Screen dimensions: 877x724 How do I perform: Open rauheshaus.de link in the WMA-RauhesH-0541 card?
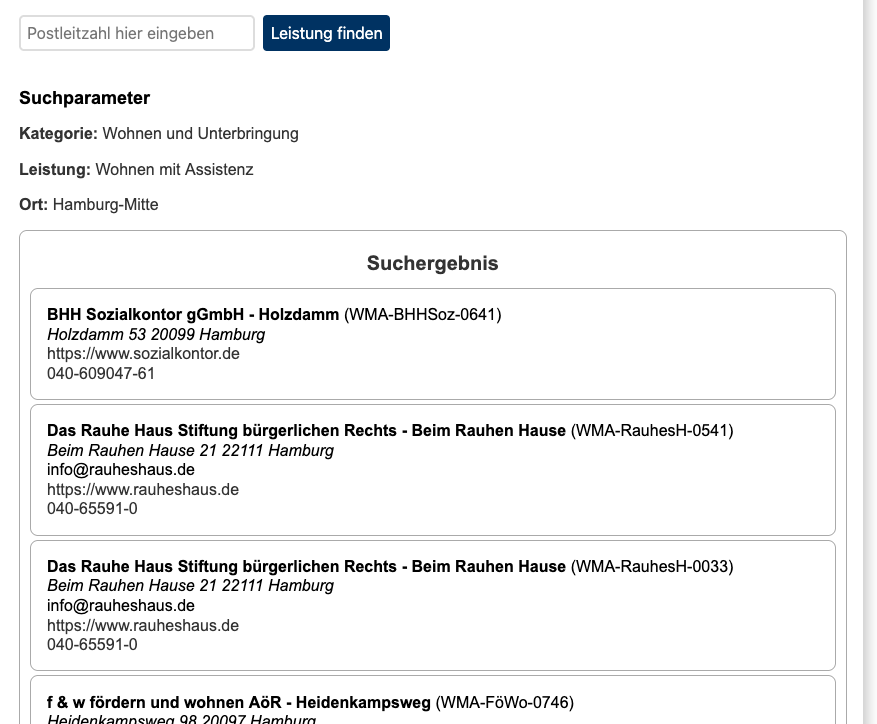[143, 490]
